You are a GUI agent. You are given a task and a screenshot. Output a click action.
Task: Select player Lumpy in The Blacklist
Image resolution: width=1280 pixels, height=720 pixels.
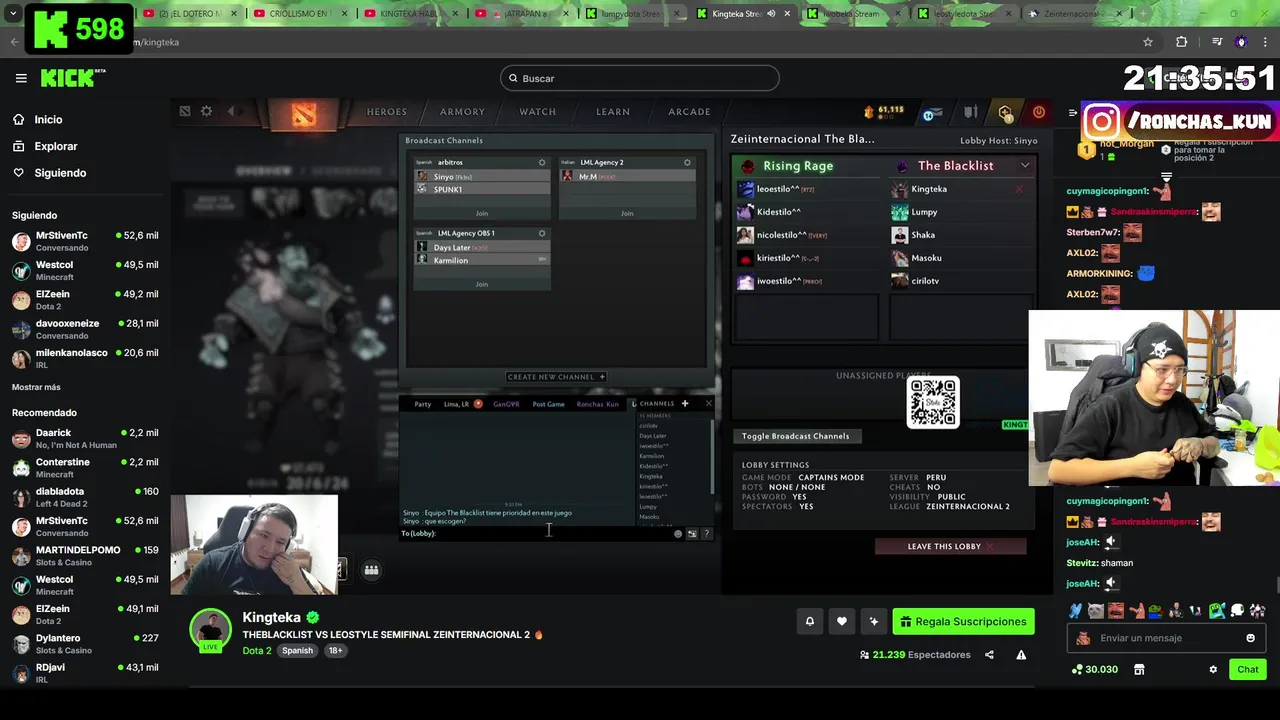[960, 212]
